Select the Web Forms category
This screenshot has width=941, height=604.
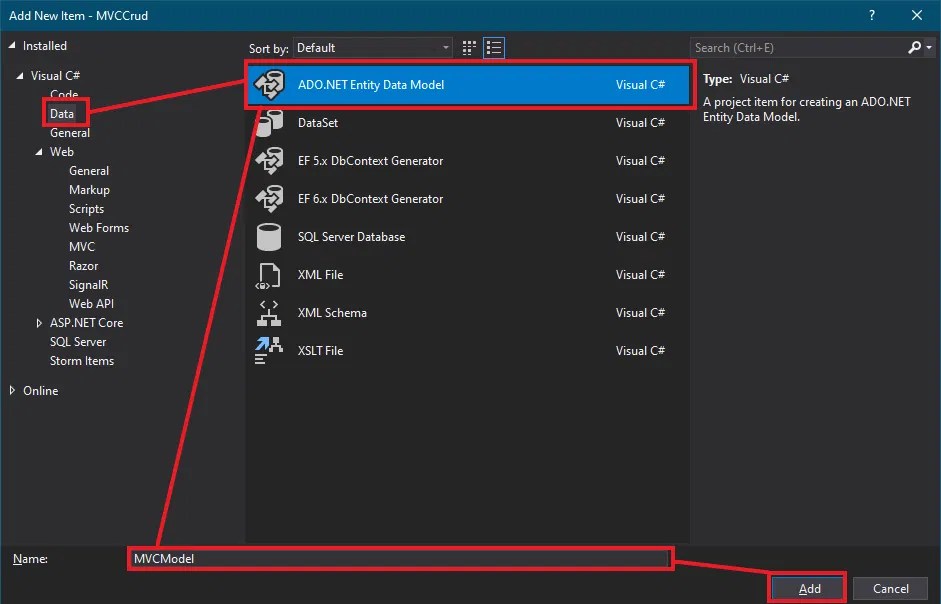[x=99, y=228]
